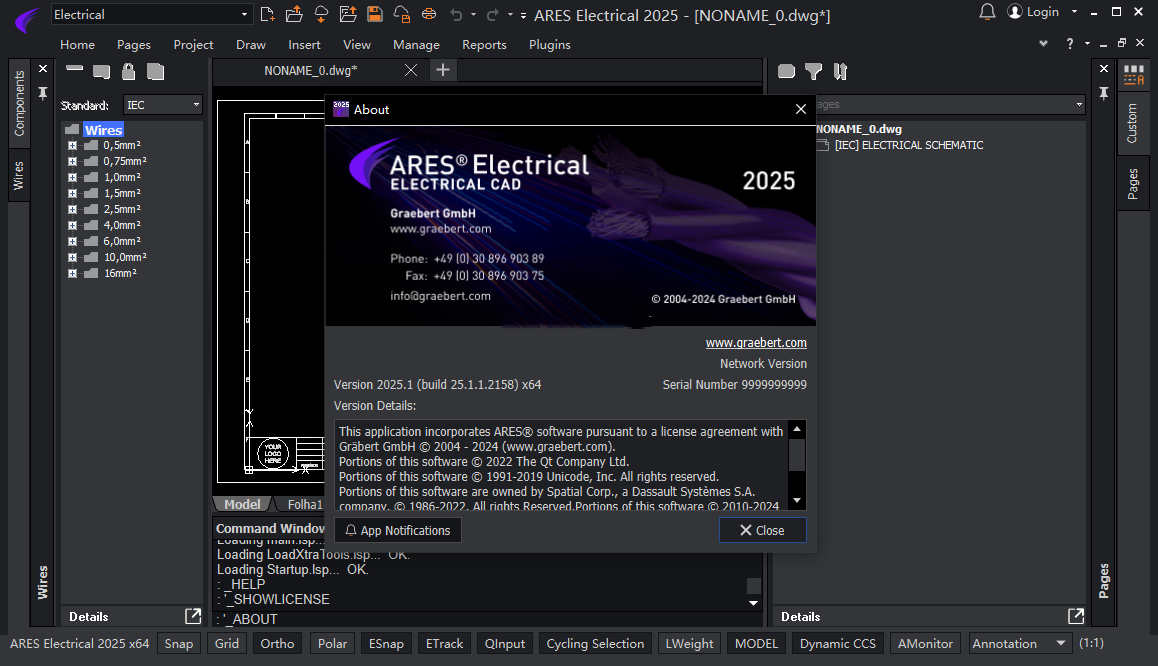Open the www.graebert.com link
The width and height of the screenshot is (1158, 666).
[756, 343]
